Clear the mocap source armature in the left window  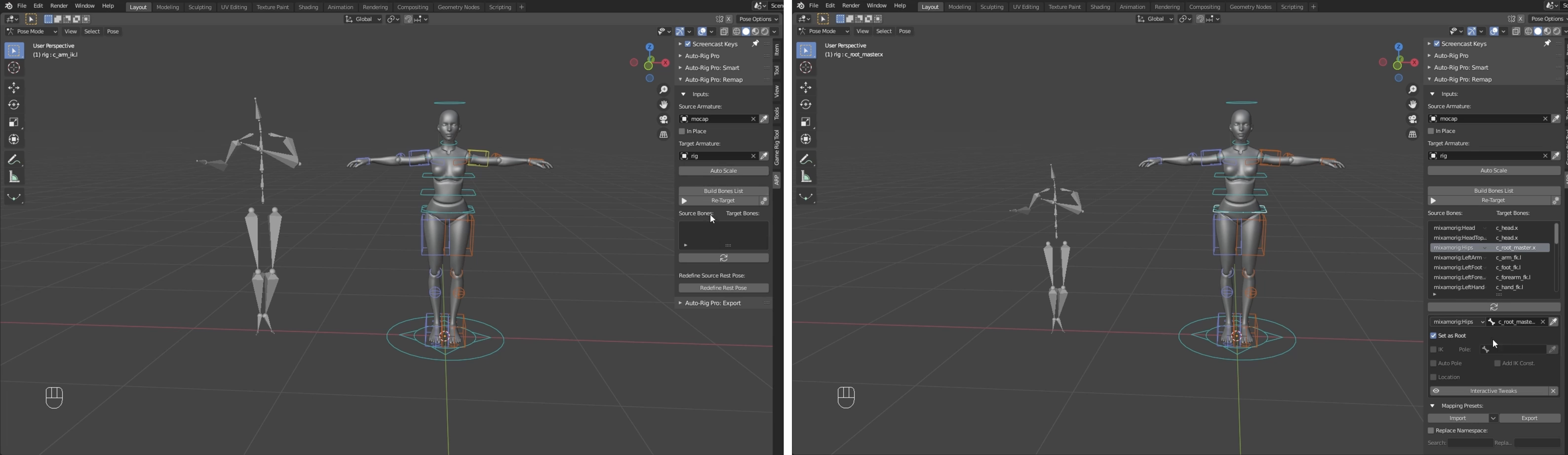click(753, 119)
